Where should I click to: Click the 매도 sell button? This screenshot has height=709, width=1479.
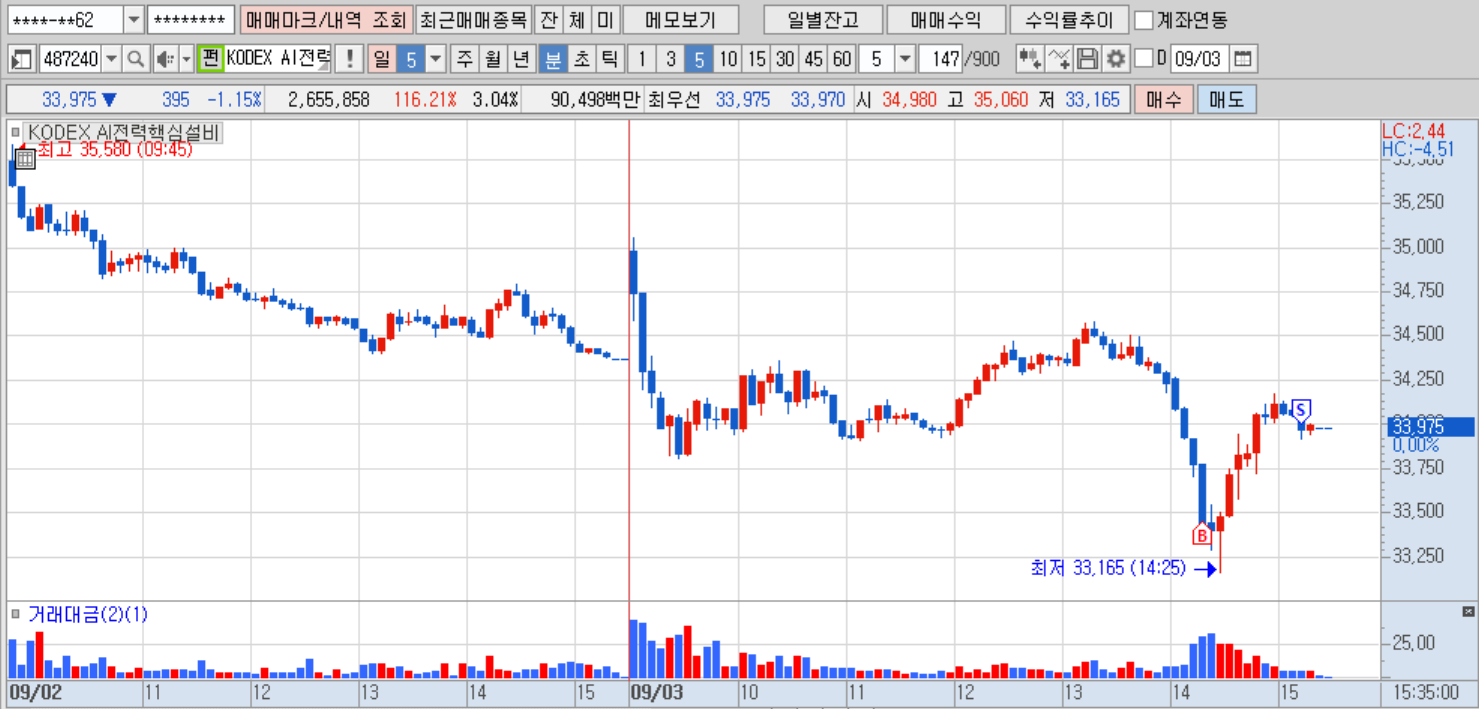[1227, 100]
